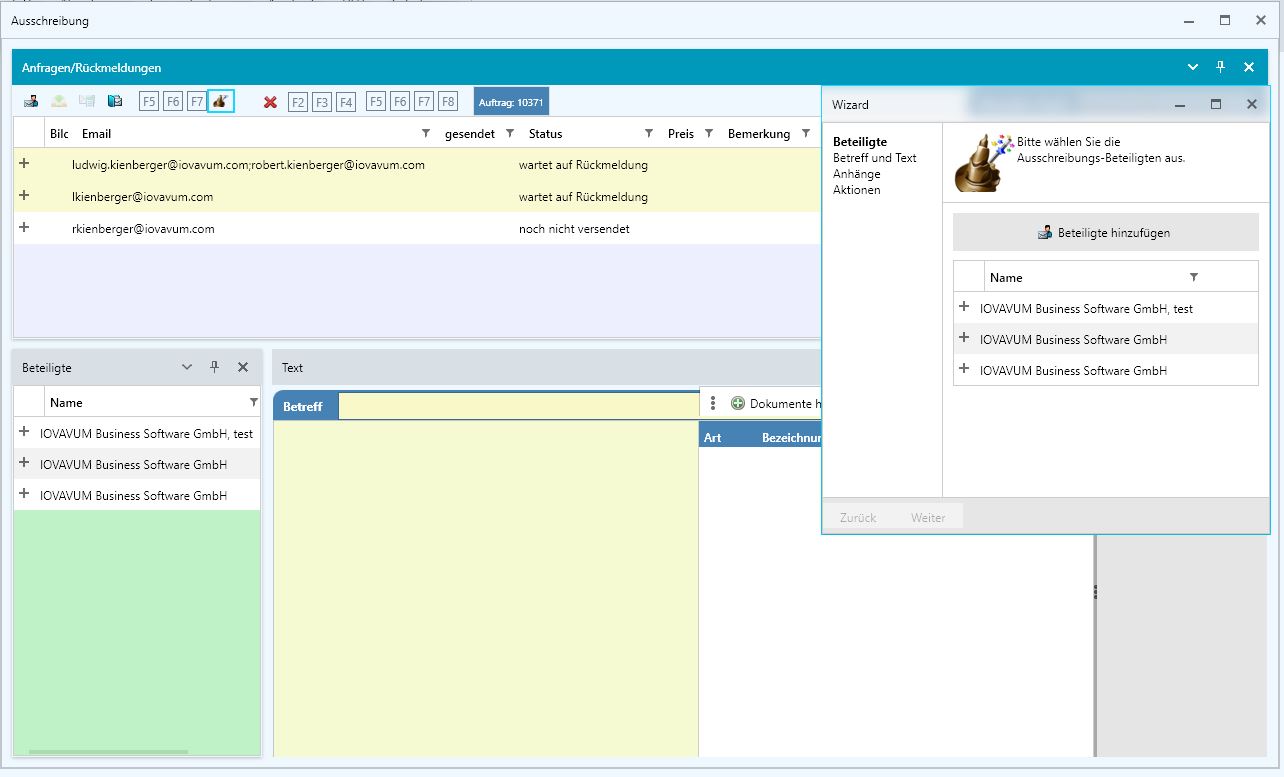This screenshot has height=777, width=1284.
Task: Click the F8 toolbar button
Action: 448,101
